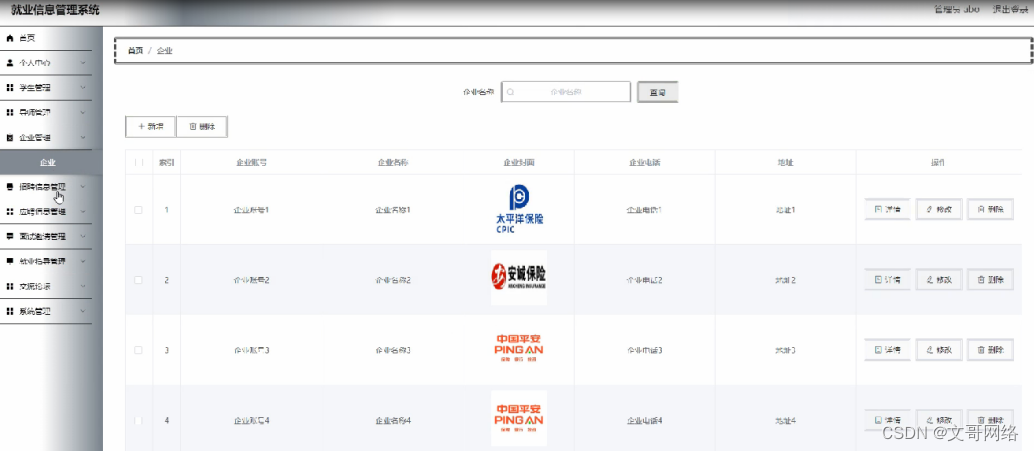Click the 就业信息管理系统 title
1034x451 pixels.
55,9
